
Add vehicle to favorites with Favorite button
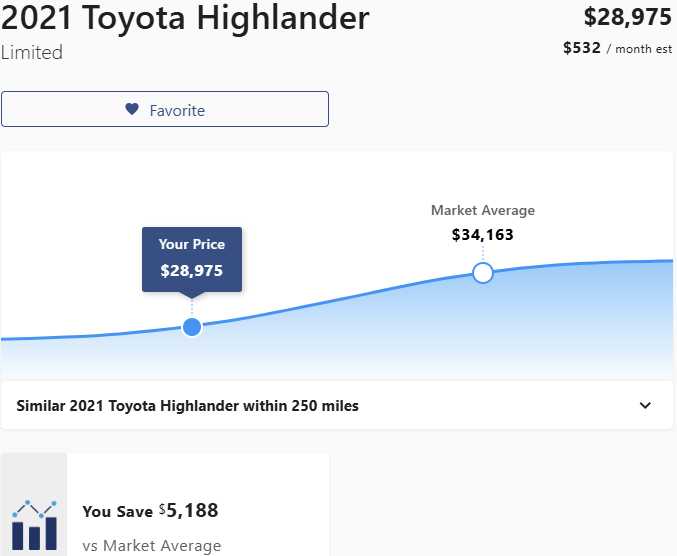click(x=165, y=109)
